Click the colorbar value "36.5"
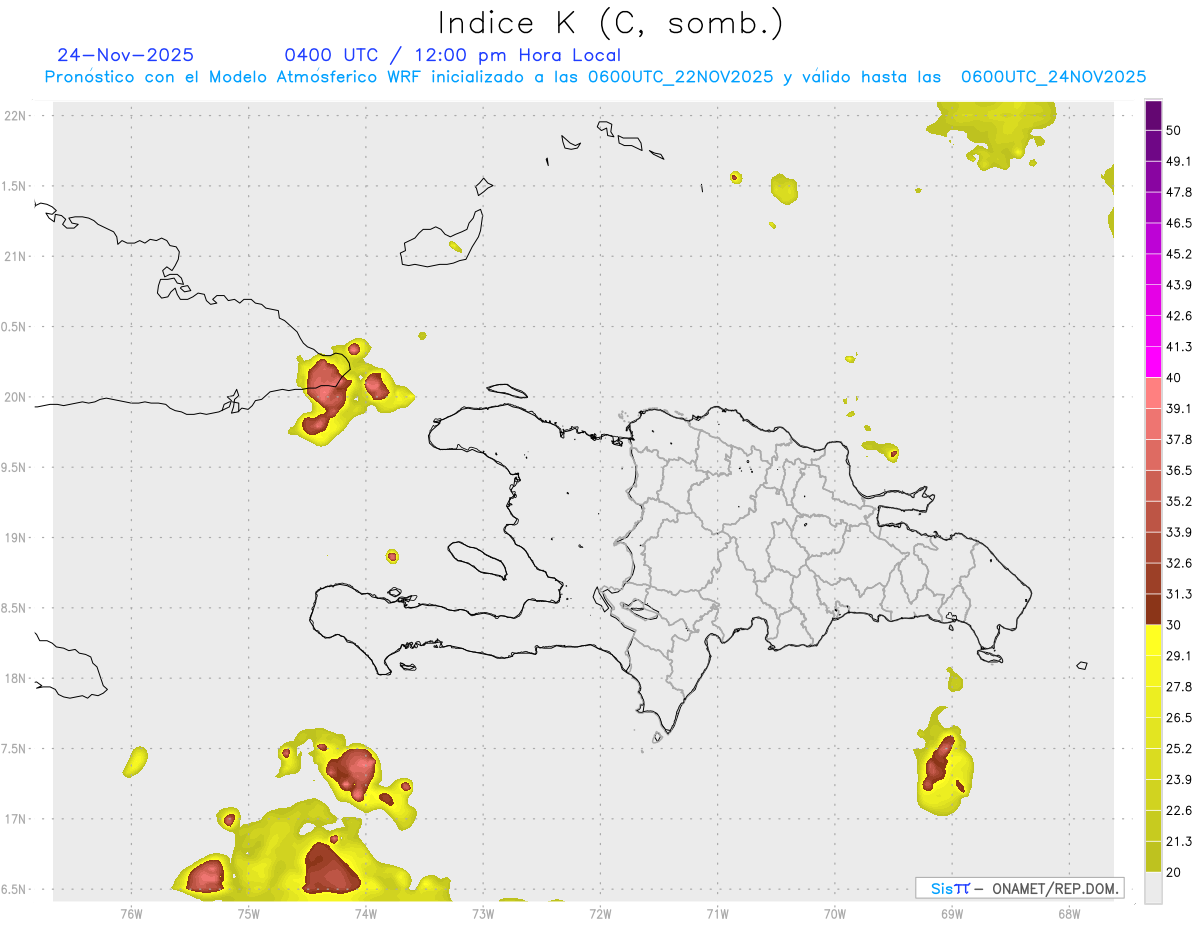 point(1179,470)
